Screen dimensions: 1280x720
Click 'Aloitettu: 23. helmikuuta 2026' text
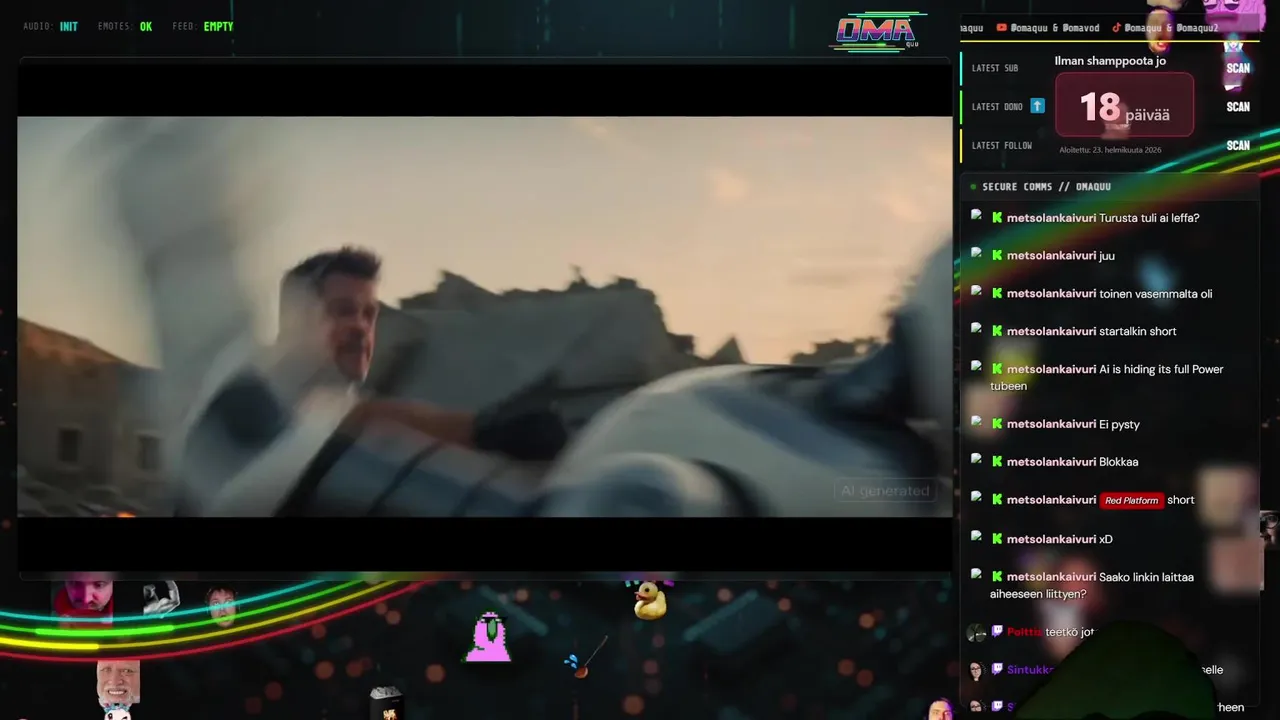(1110, 150)
